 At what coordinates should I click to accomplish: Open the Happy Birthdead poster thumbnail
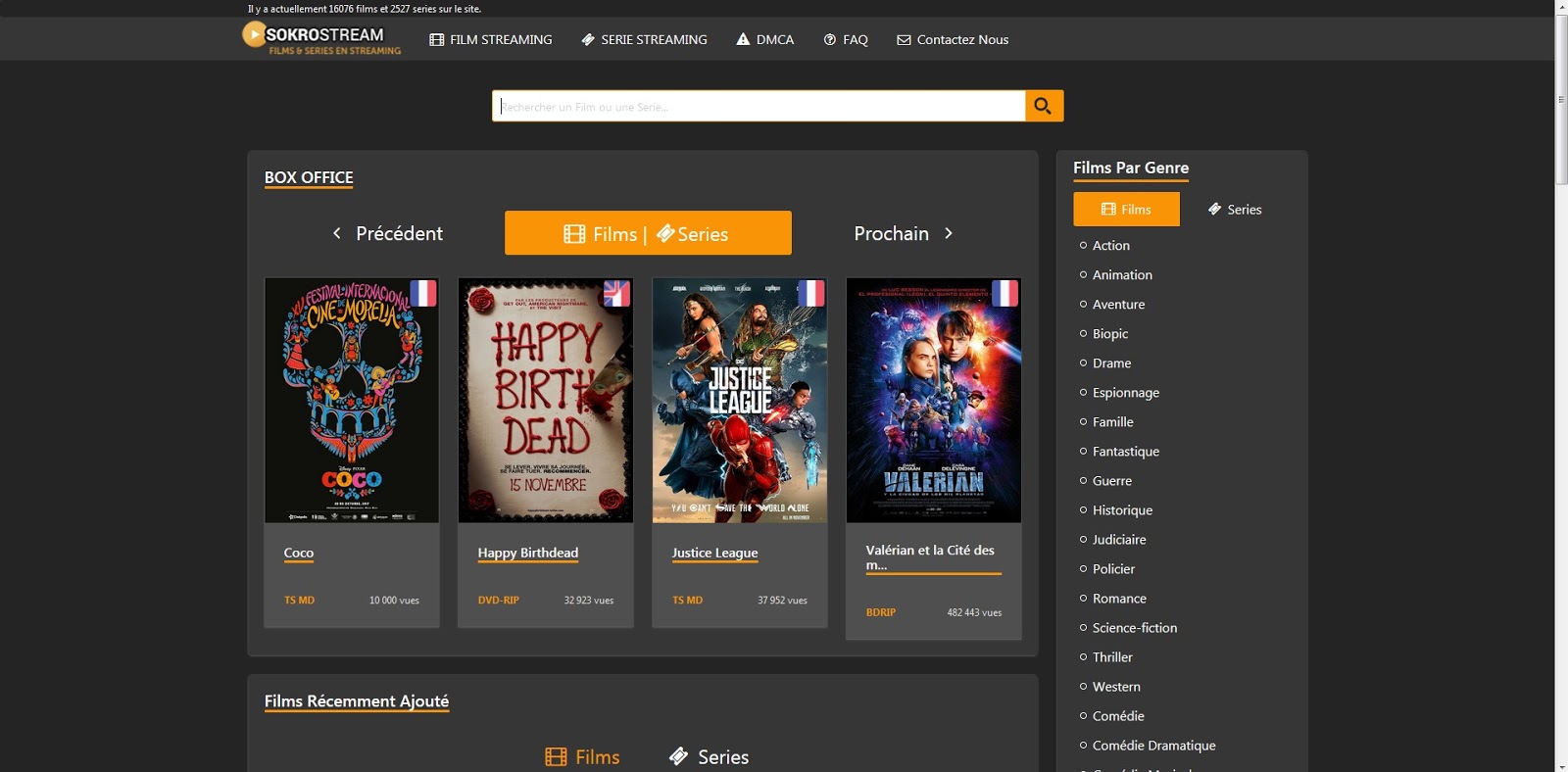(x=546, y=400)
